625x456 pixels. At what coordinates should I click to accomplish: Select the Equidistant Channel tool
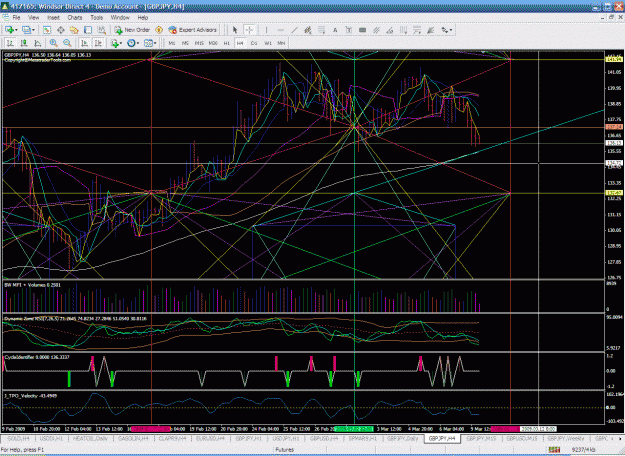(308, 30)
